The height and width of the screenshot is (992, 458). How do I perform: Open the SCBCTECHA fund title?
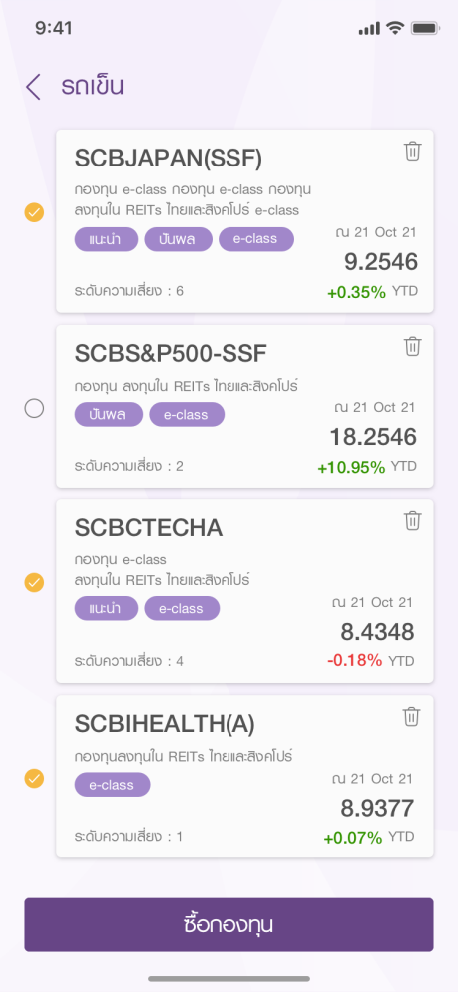point(149,528)
